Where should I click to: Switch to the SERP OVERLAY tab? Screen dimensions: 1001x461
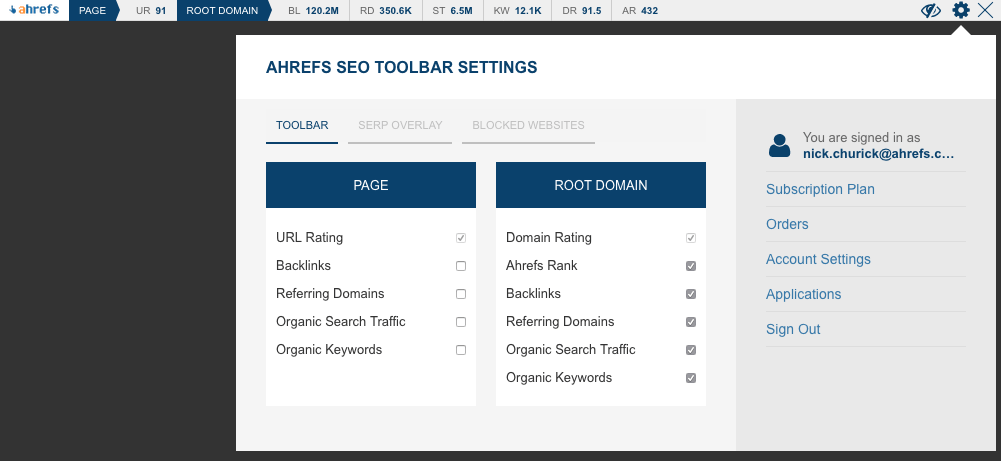pos(400,126)
